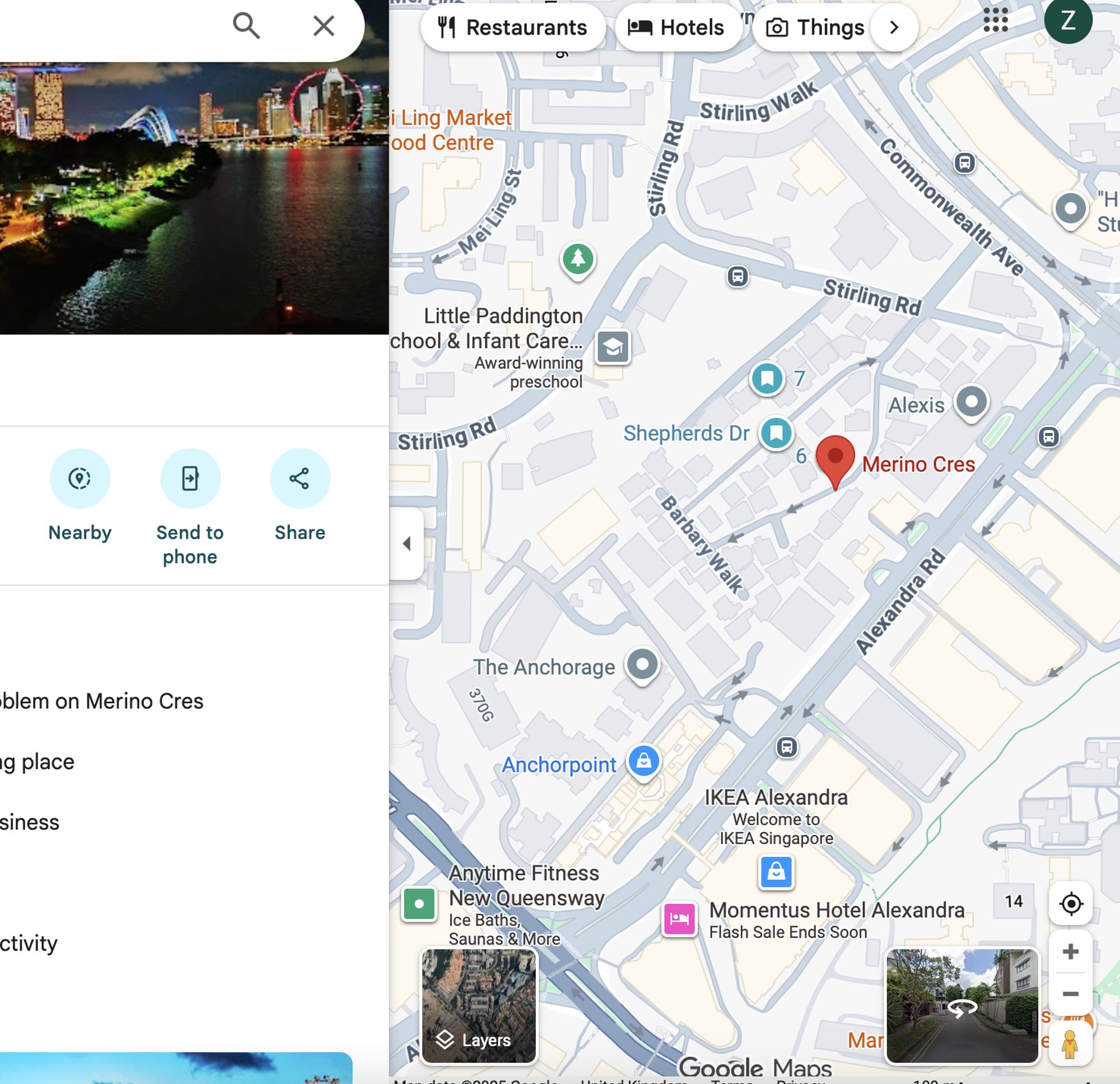
Task: Click the Anchorpoint shopping marker
Action: tap(643, 761)
